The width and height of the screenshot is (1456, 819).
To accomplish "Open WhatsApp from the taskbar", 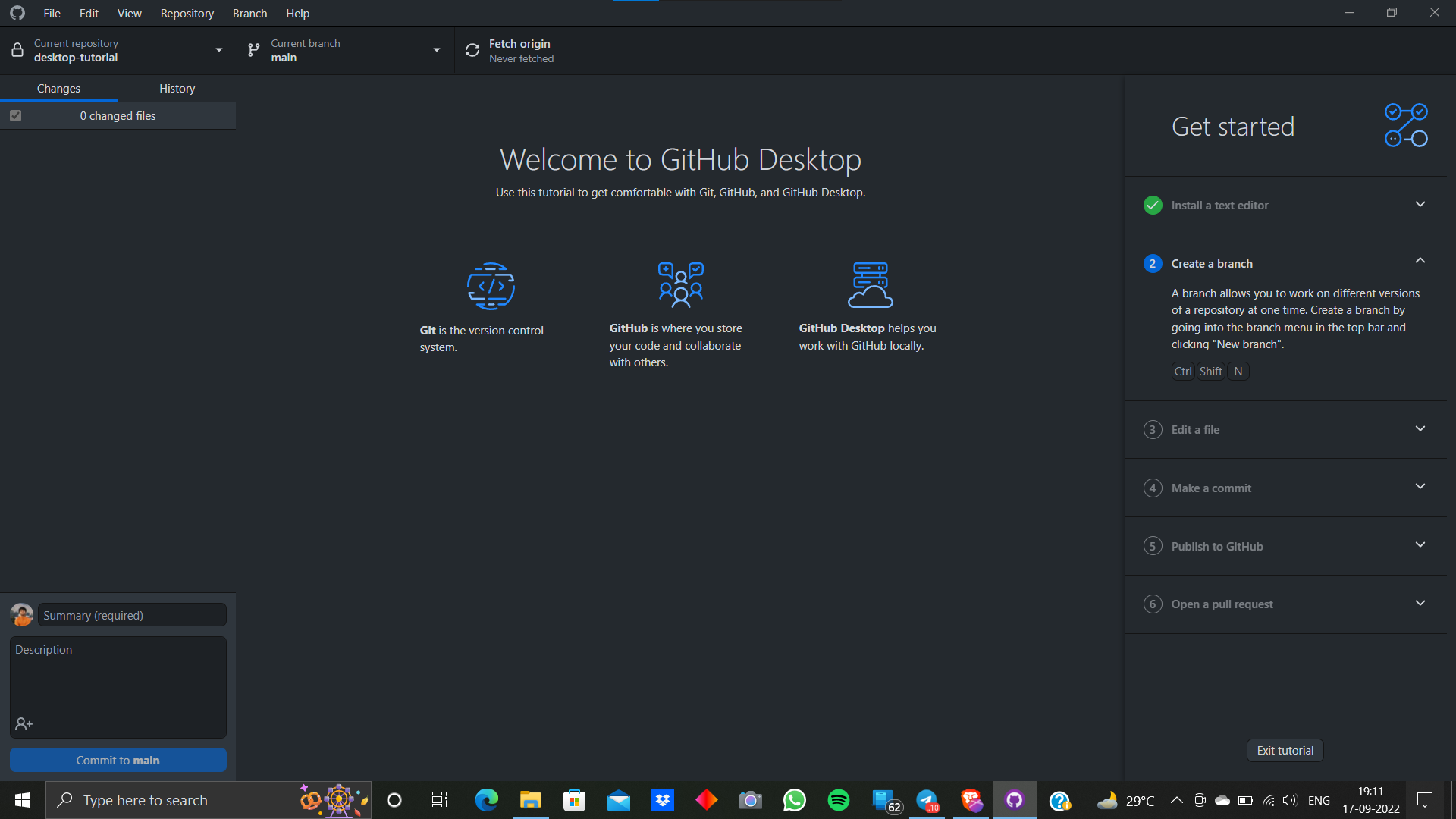I will point(794,799).
